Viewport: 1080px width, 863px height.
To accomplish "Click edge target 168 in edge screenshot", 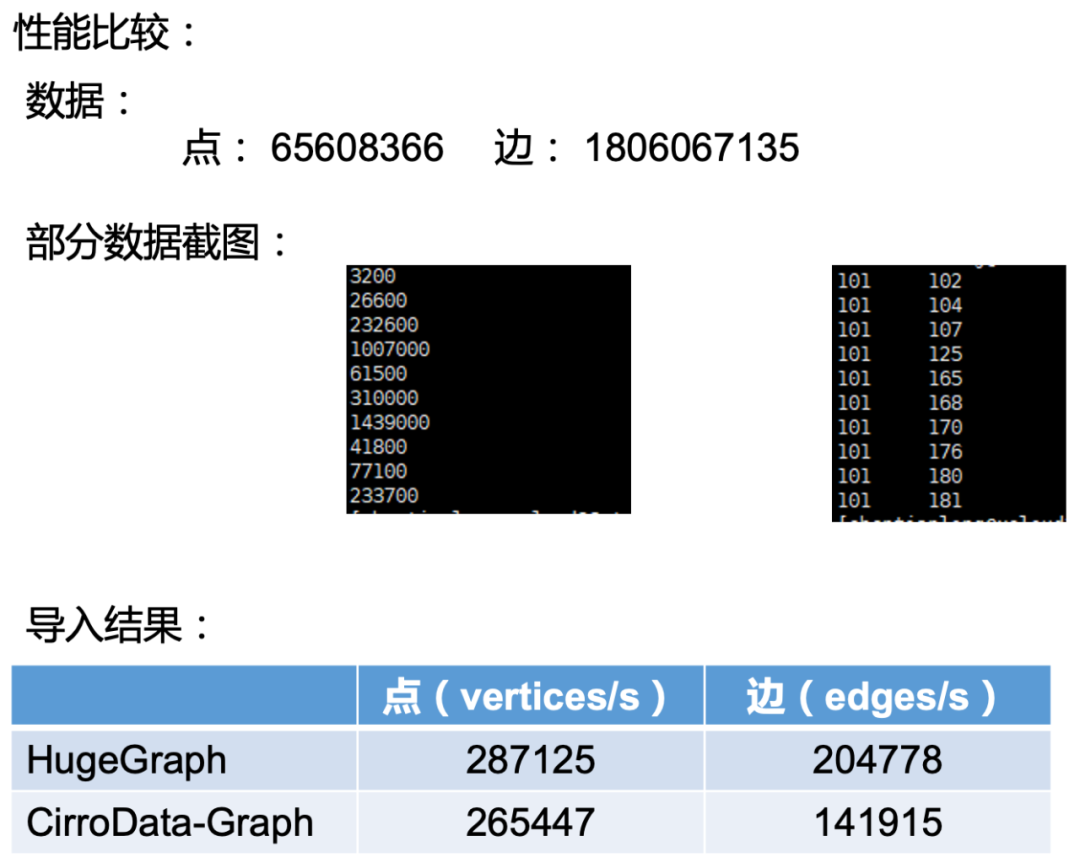I will click(945, 403).
